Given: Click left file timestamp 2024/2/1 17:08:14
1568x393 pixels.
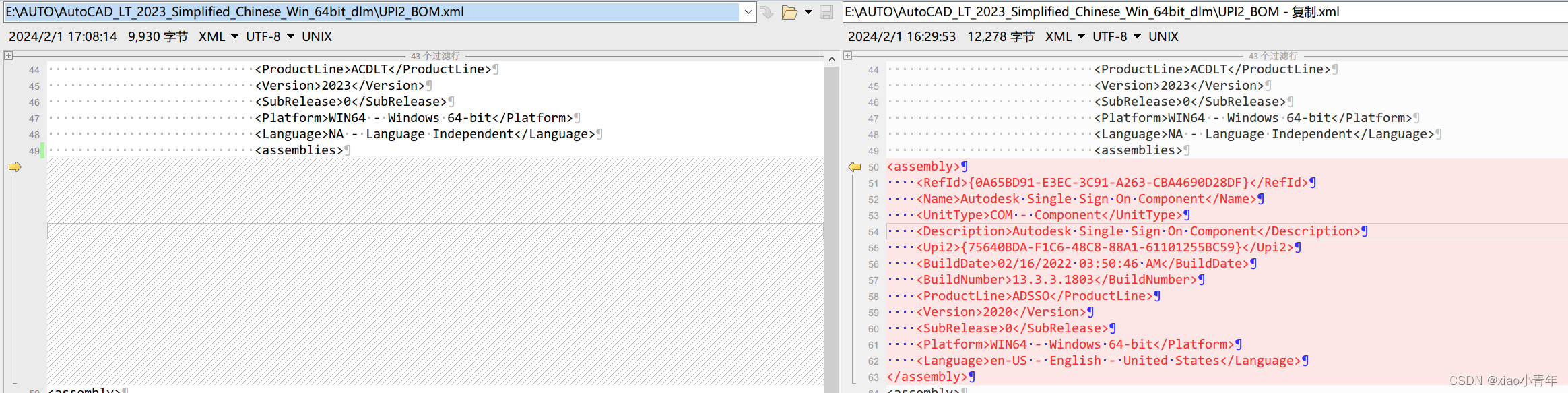Looking at the screenshot, I should (x=63, y=36).
